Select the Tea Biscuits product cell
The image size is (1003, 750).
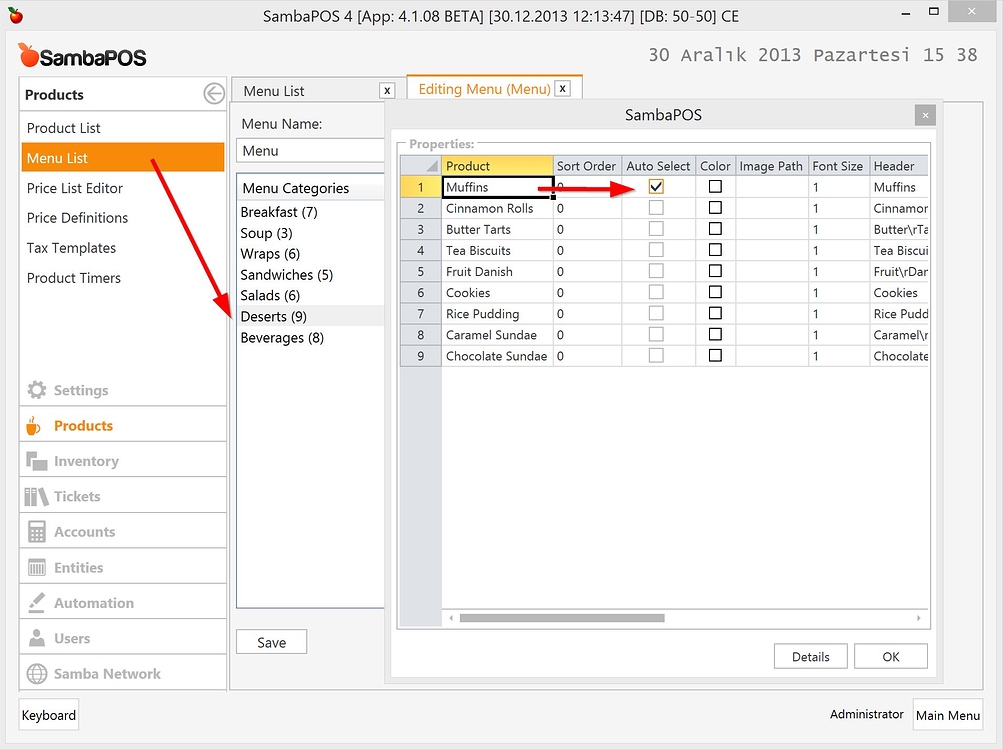[x=497, y=250]
